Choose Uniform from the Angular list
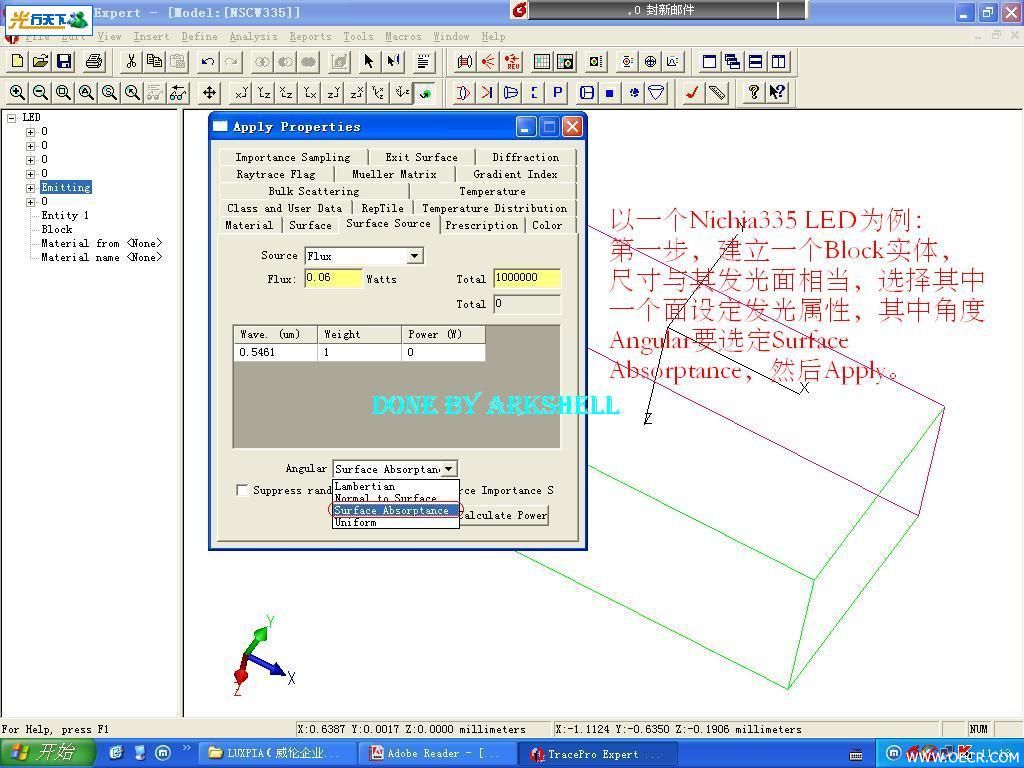The width and height of the screenshot is (1024, 768). (x=396, y=522)
